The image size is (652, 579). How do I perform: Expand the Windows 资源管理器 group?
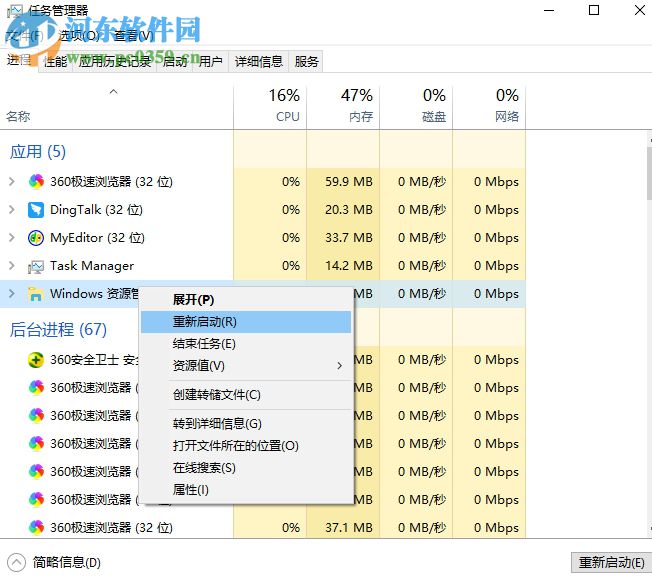pos(12,294)
